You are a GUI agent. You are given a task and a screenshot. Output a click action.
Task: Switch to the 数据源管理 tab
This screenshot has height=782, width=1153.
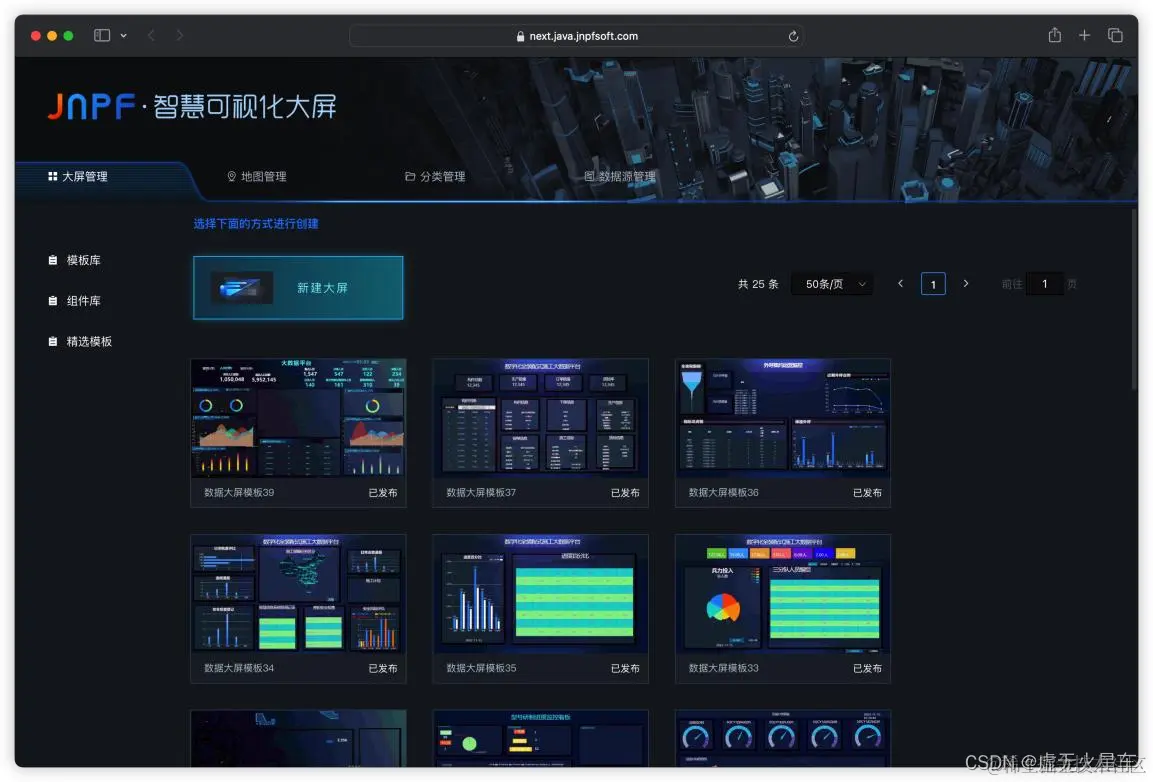click(x=620, y=177)
